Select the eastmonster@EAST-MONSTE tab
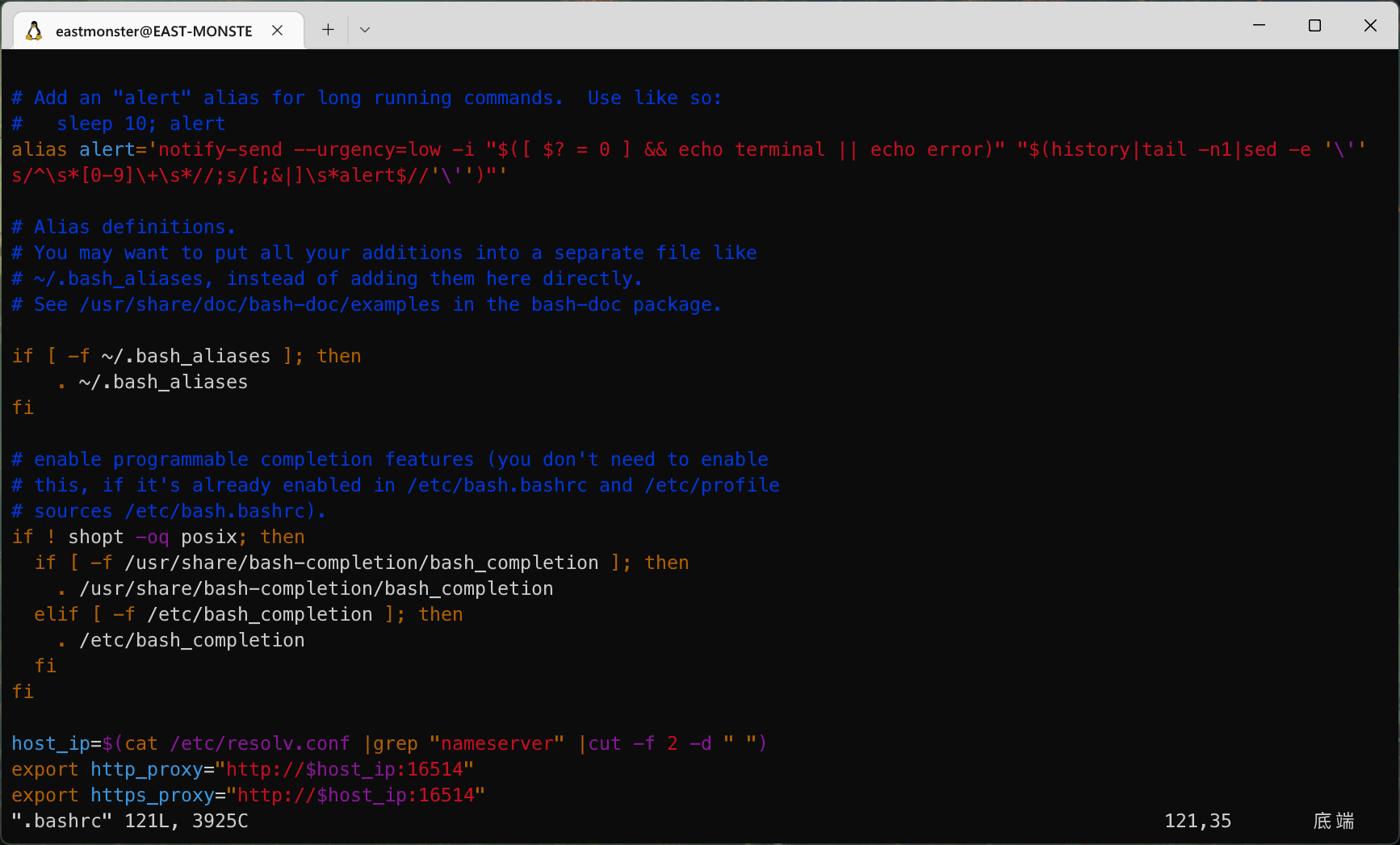This screenshot has height=845, width=1400. [x=153, y=31]
